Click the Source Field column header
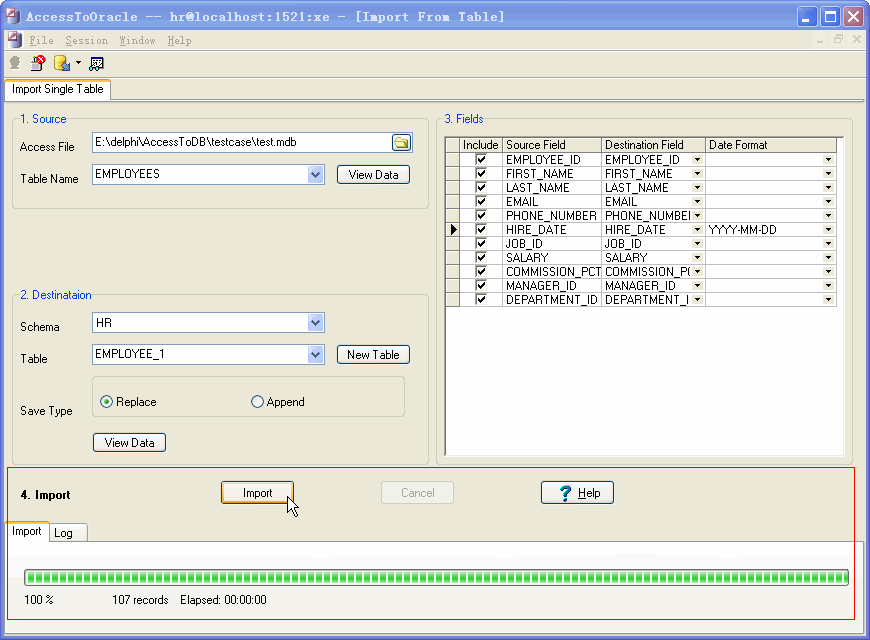The image size is (870, 640). (x=552, y=145)
